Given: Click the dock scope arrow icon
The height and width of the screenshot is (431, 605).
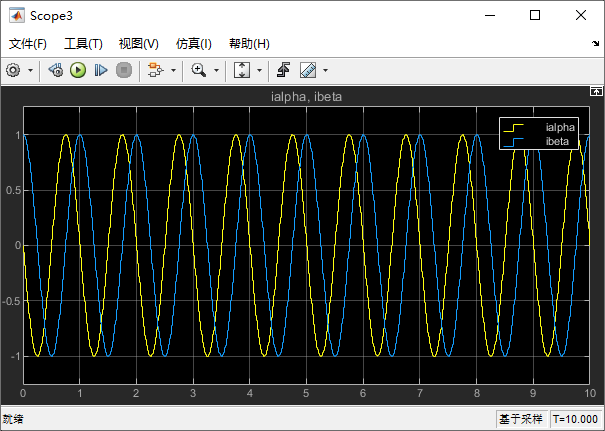Looking at the screenshot, I should tap(595, 44).
